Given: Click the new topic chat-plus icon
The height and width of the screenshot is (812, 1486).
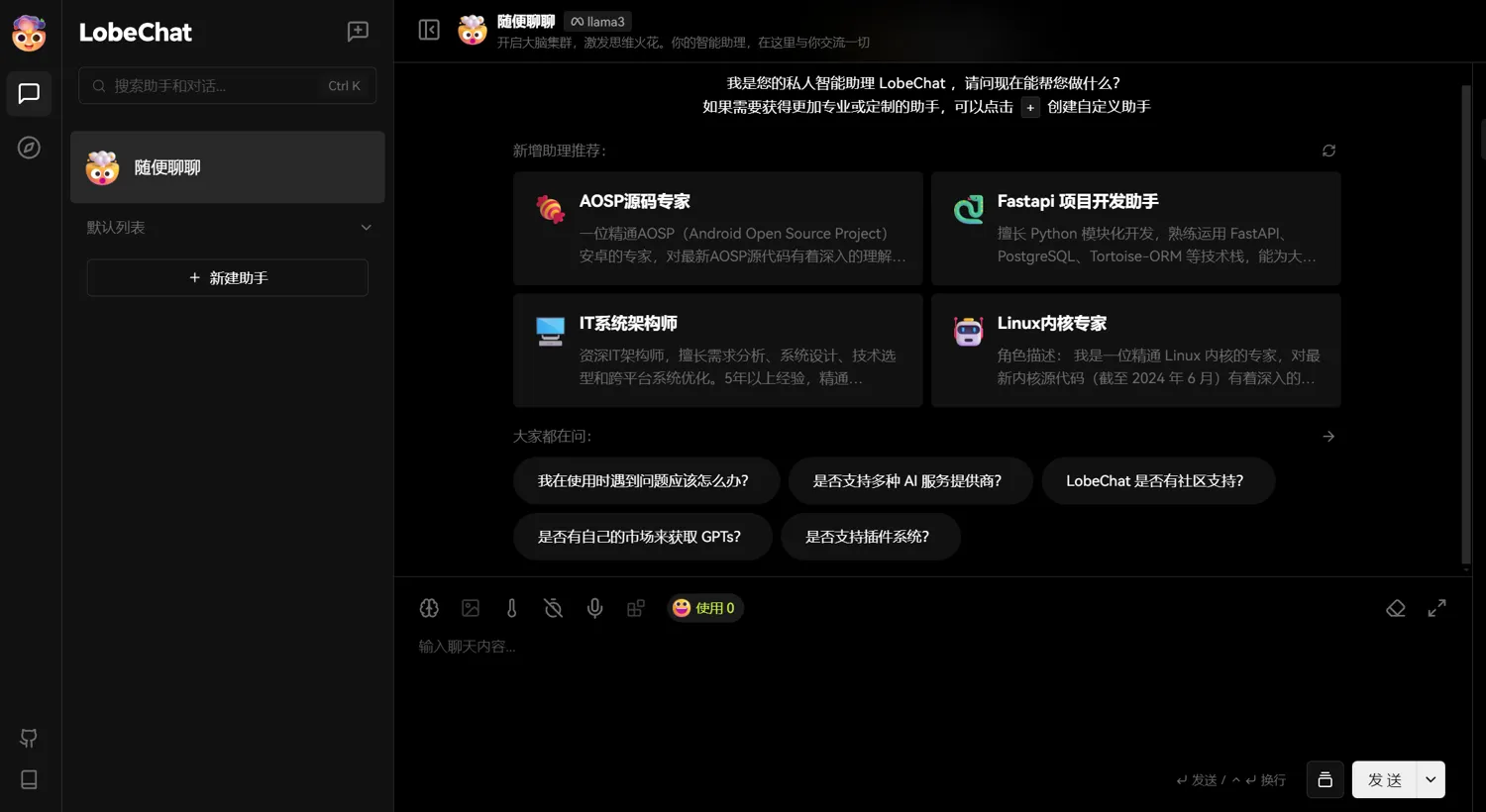Looking at the screenshot, I should (x=358, y=32).
